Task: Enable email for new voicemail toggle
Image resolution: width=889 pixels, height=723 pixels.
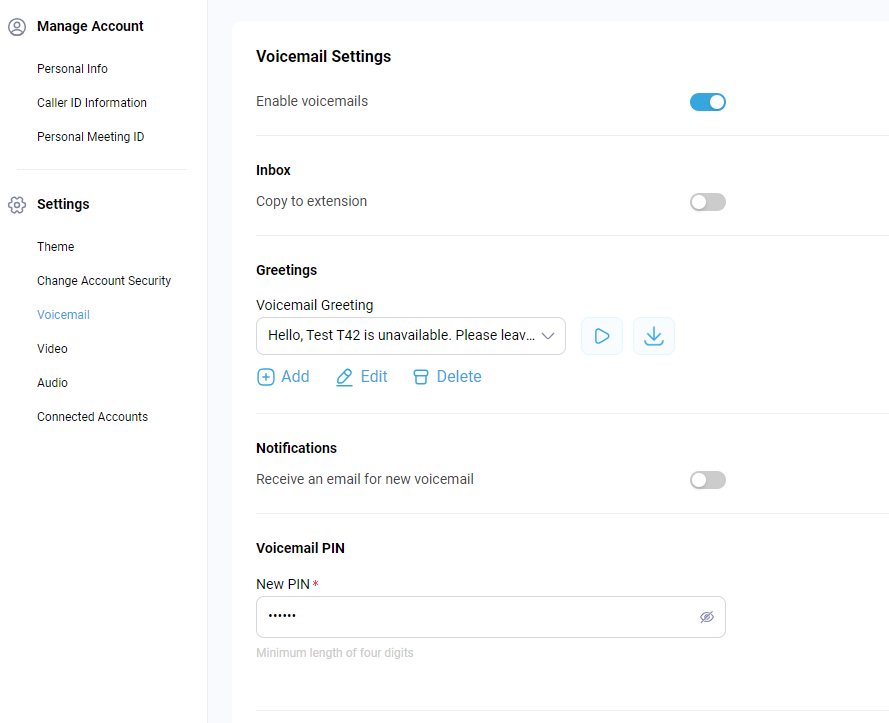Action: [708, 480]
